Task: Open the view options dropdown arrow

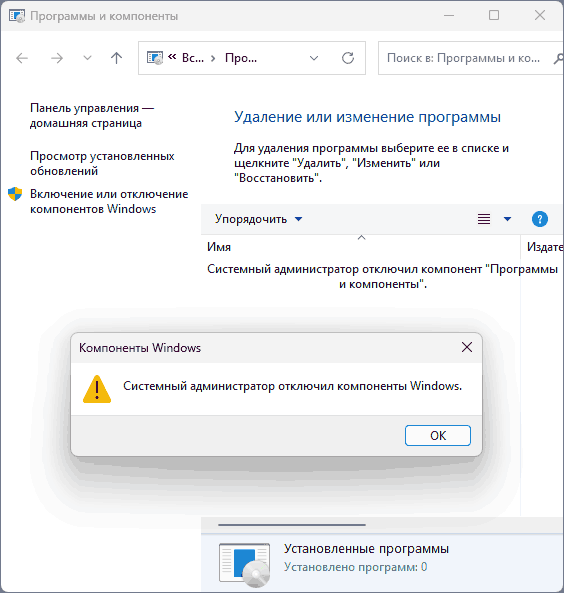Action: (x=507, y=219)
